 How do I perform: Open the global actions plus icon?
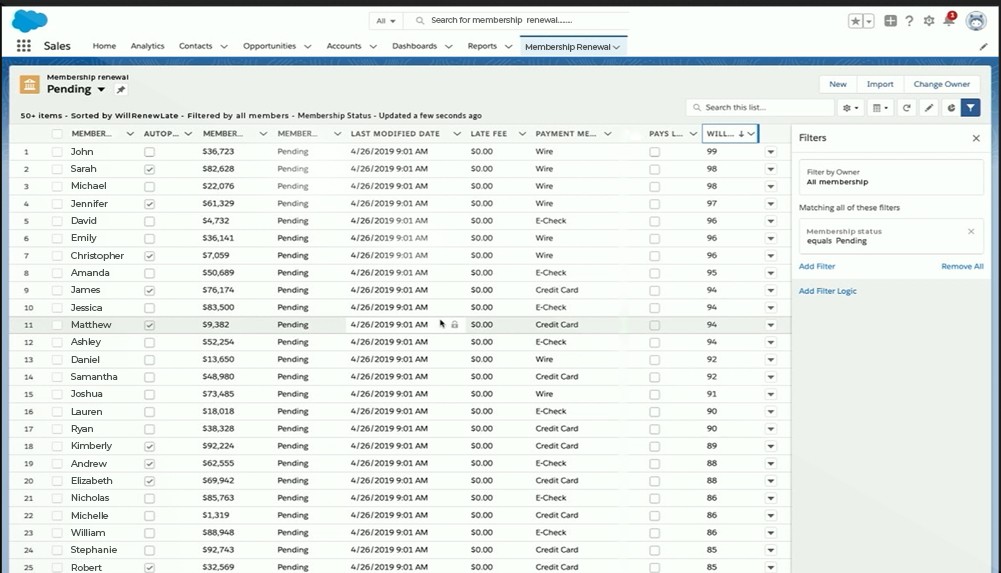point(891,21)
